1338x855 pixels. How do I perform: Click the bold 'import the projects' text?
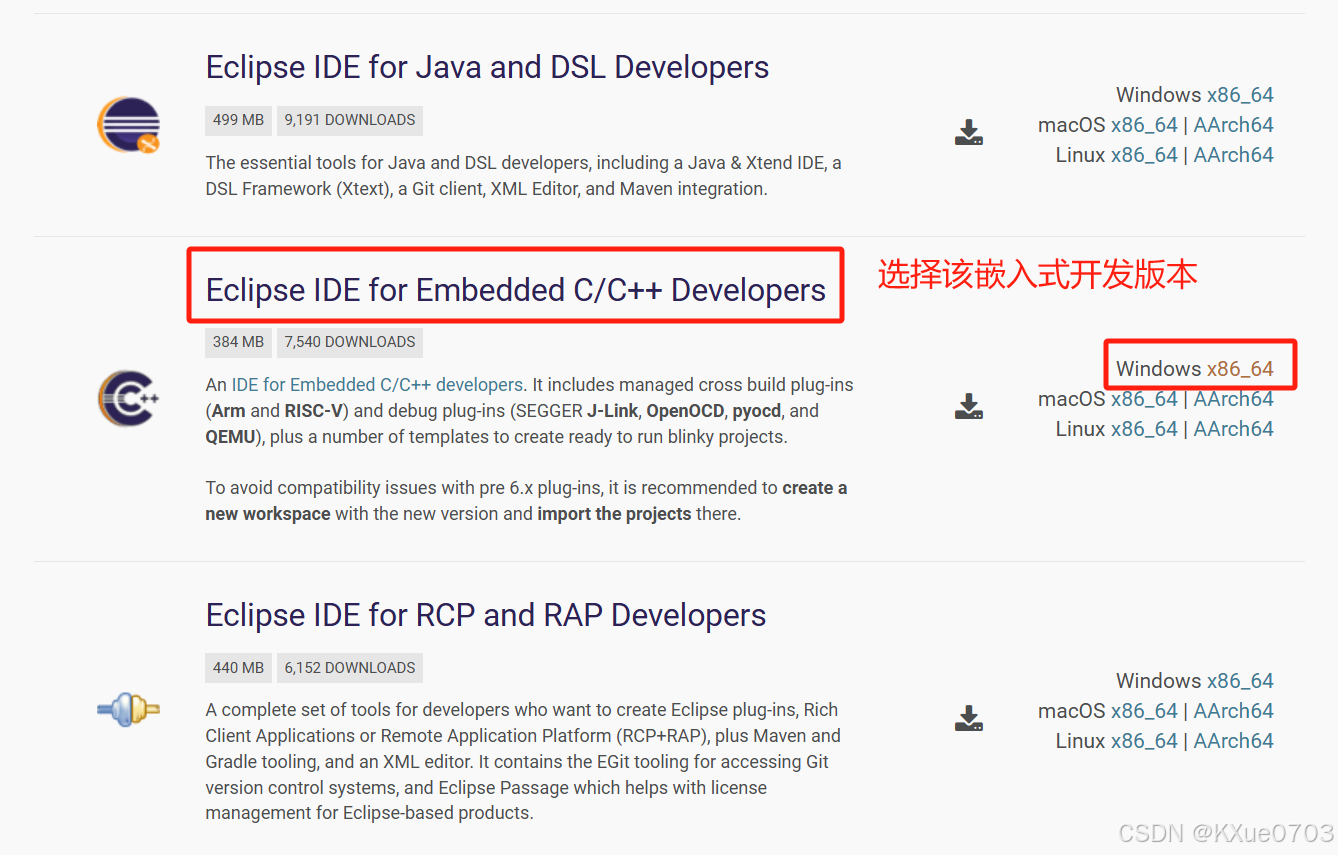tap(614, 514)
